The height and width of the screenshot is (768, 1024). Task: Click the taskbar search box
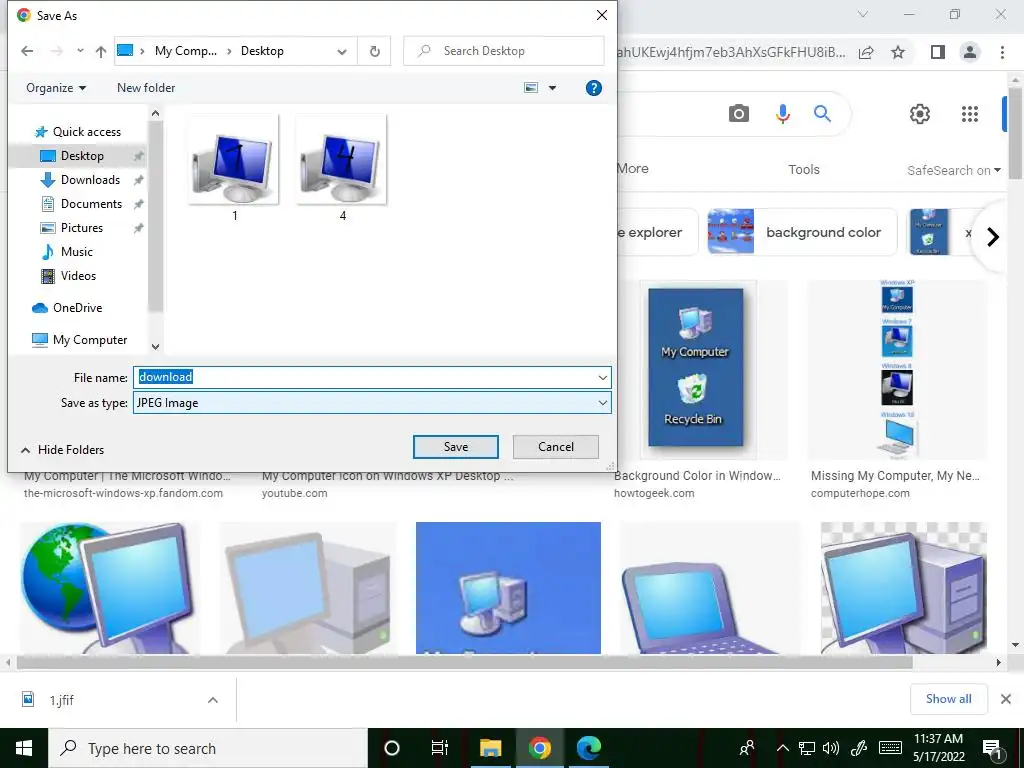tap(208, 748)
